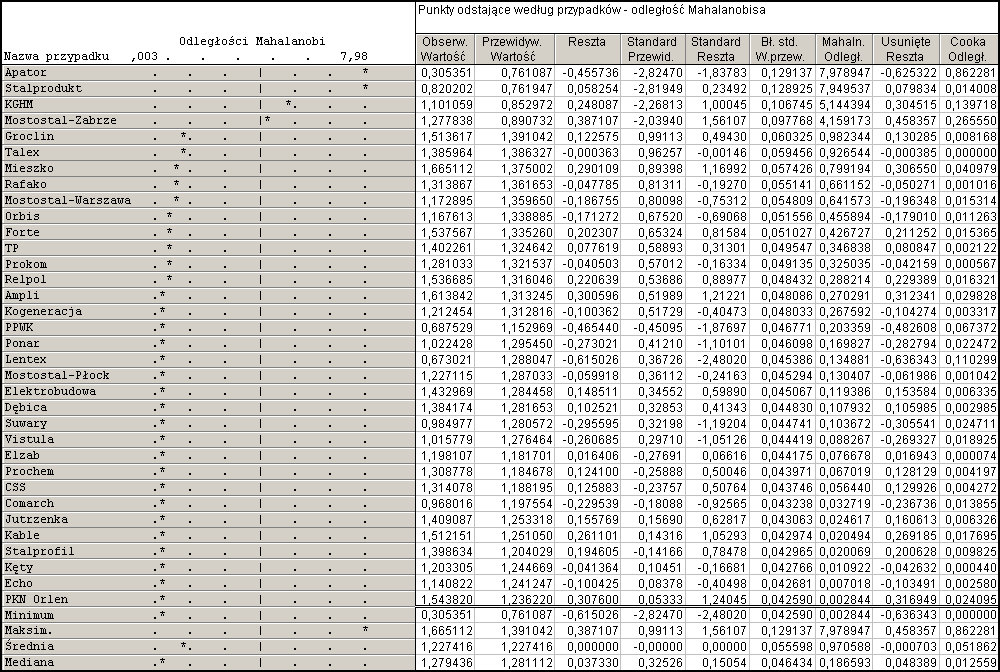Select the TP case name

point(11,248)
